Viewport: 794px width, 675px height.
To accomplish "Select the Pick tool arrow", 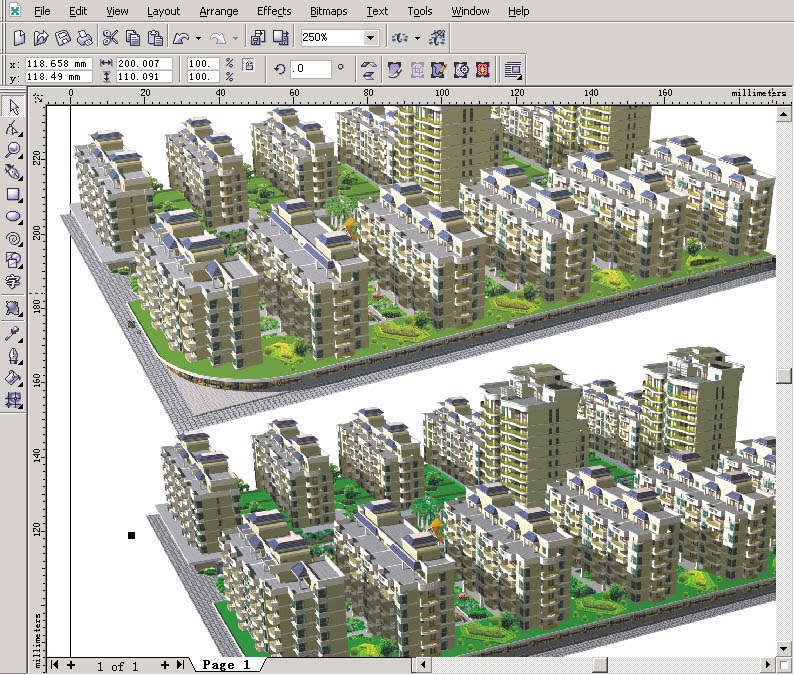I will 14,107.
